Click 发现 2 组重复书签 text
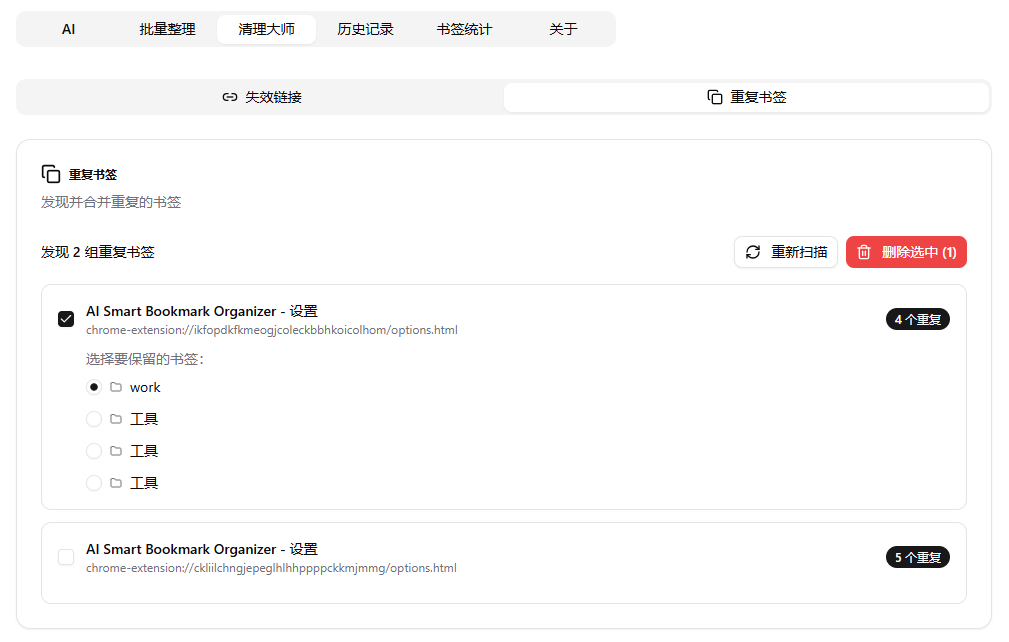1009x642 pixels. [98, 252]
